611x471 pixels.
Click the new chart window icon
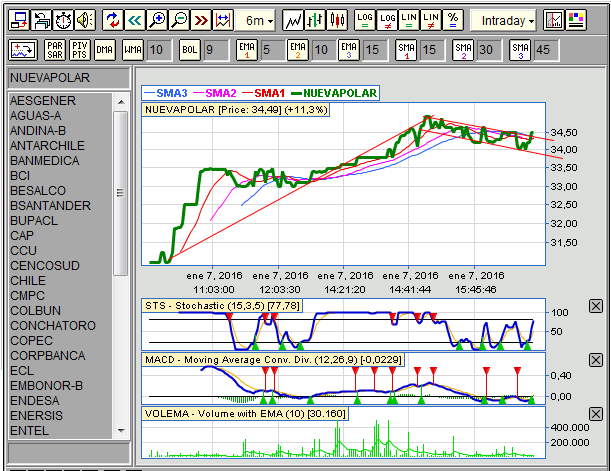pyautogui.click(x=19, y=20)
